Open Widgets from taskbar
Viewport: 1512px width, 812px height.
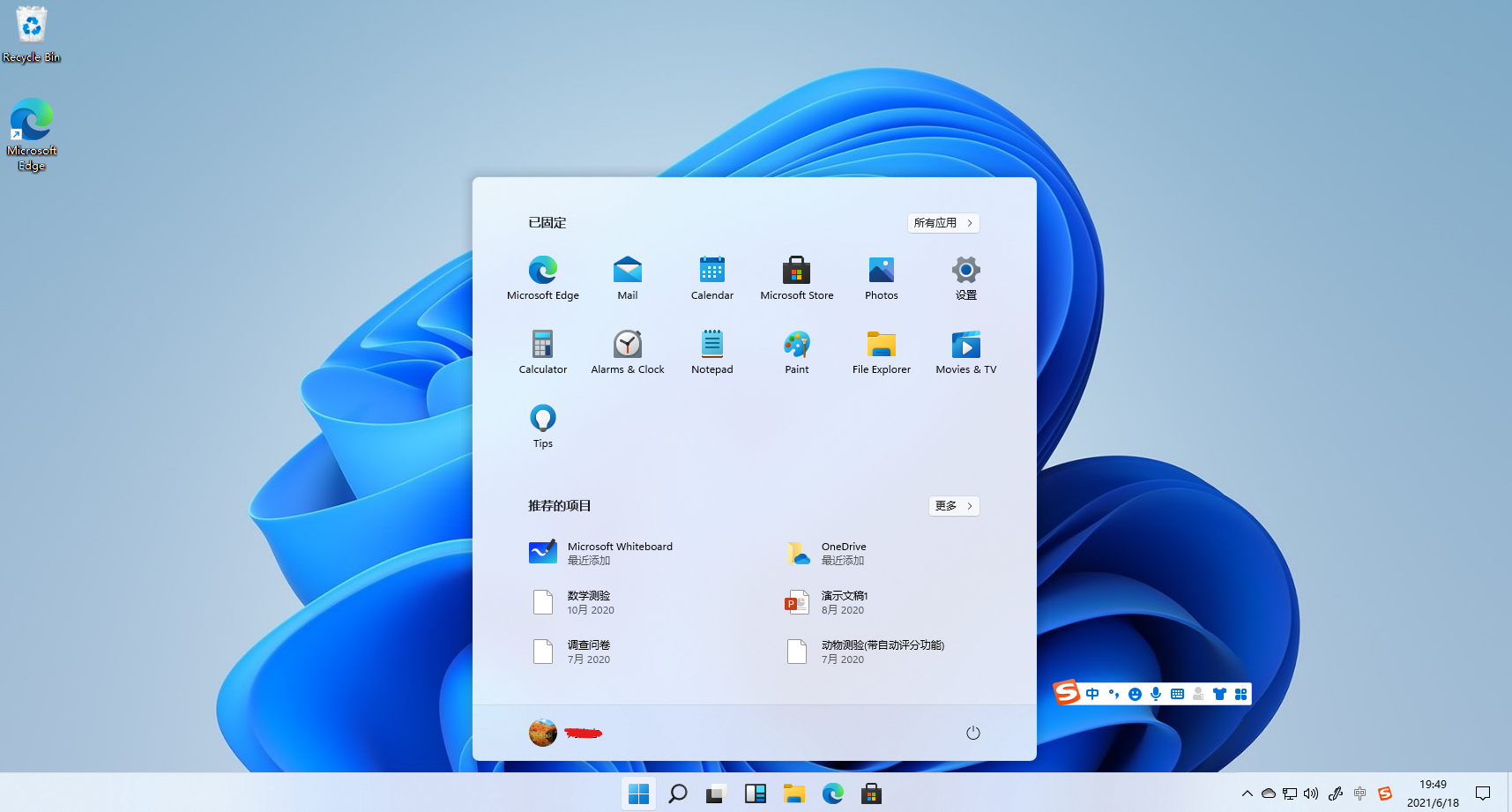coord(756,793)
